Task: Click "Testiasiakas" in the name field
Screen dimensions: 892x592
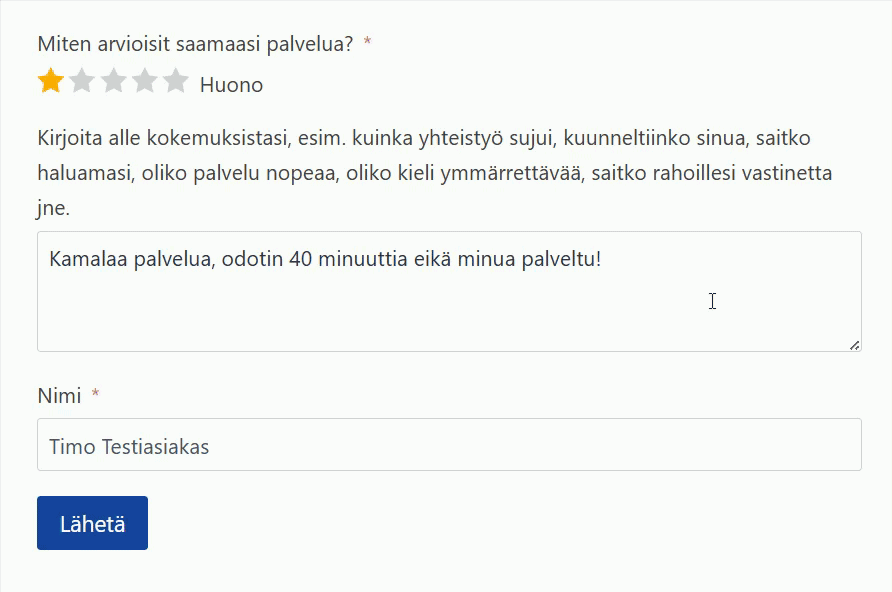Action: pos(156,447)
